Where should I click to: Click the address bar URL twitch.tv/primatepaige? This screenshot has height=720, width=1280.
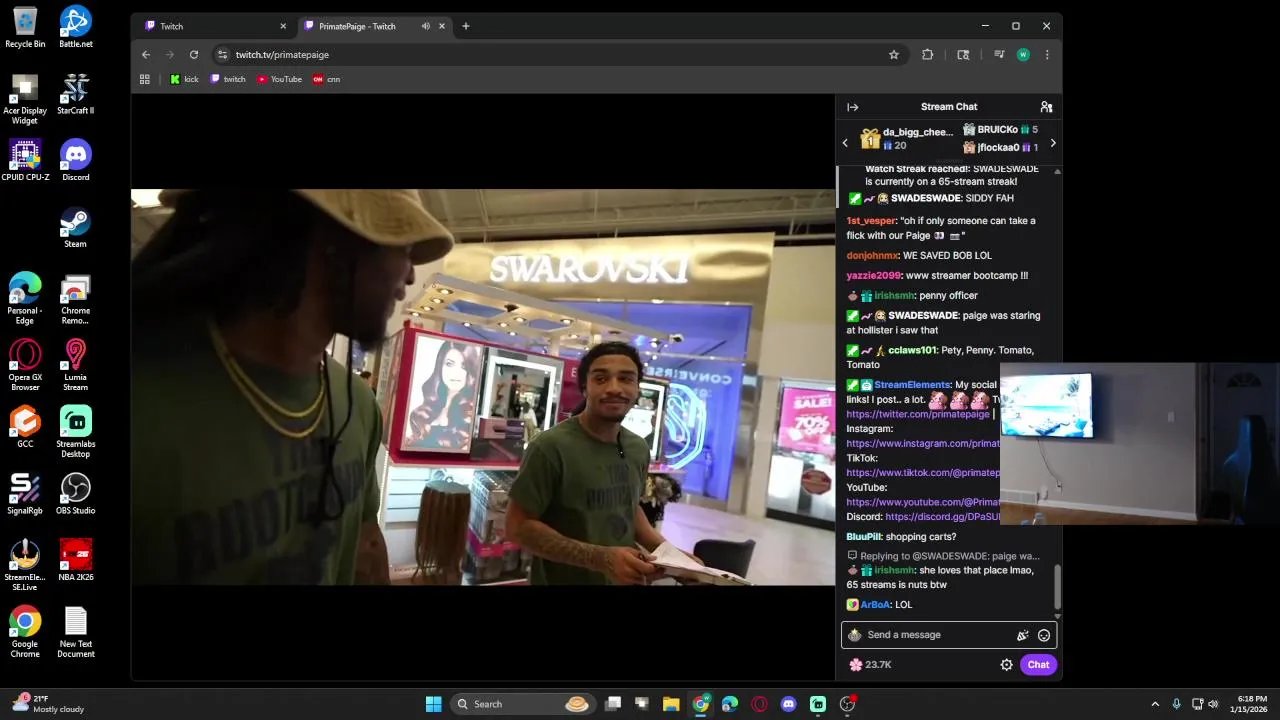[282, 55]
